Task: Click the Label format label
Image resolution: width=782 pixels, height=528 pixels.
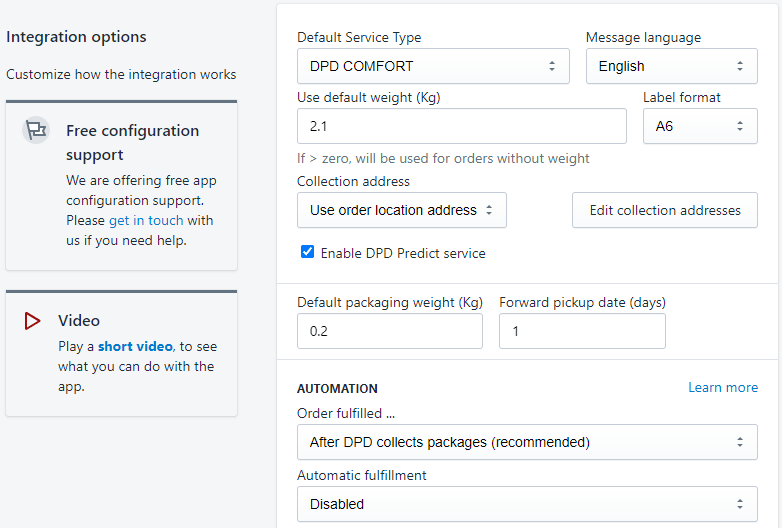Action: coord(681,97)
